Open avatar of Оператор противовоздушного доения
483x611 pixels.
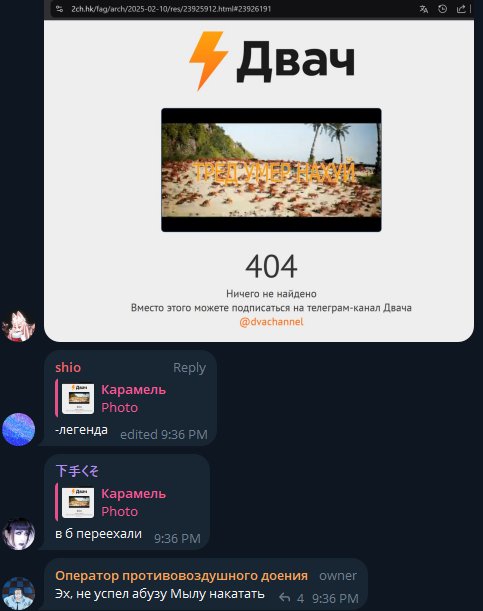coord(18,594)
